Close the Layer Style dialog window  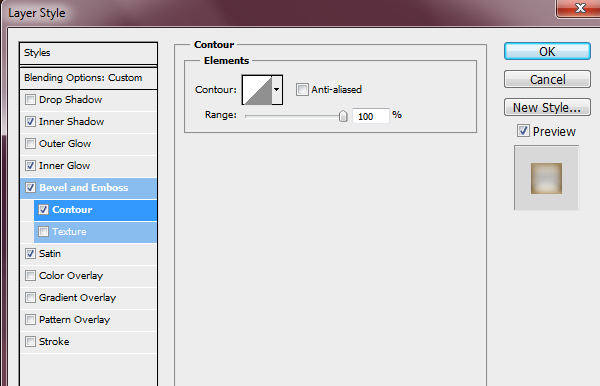(x=579, y=8)
